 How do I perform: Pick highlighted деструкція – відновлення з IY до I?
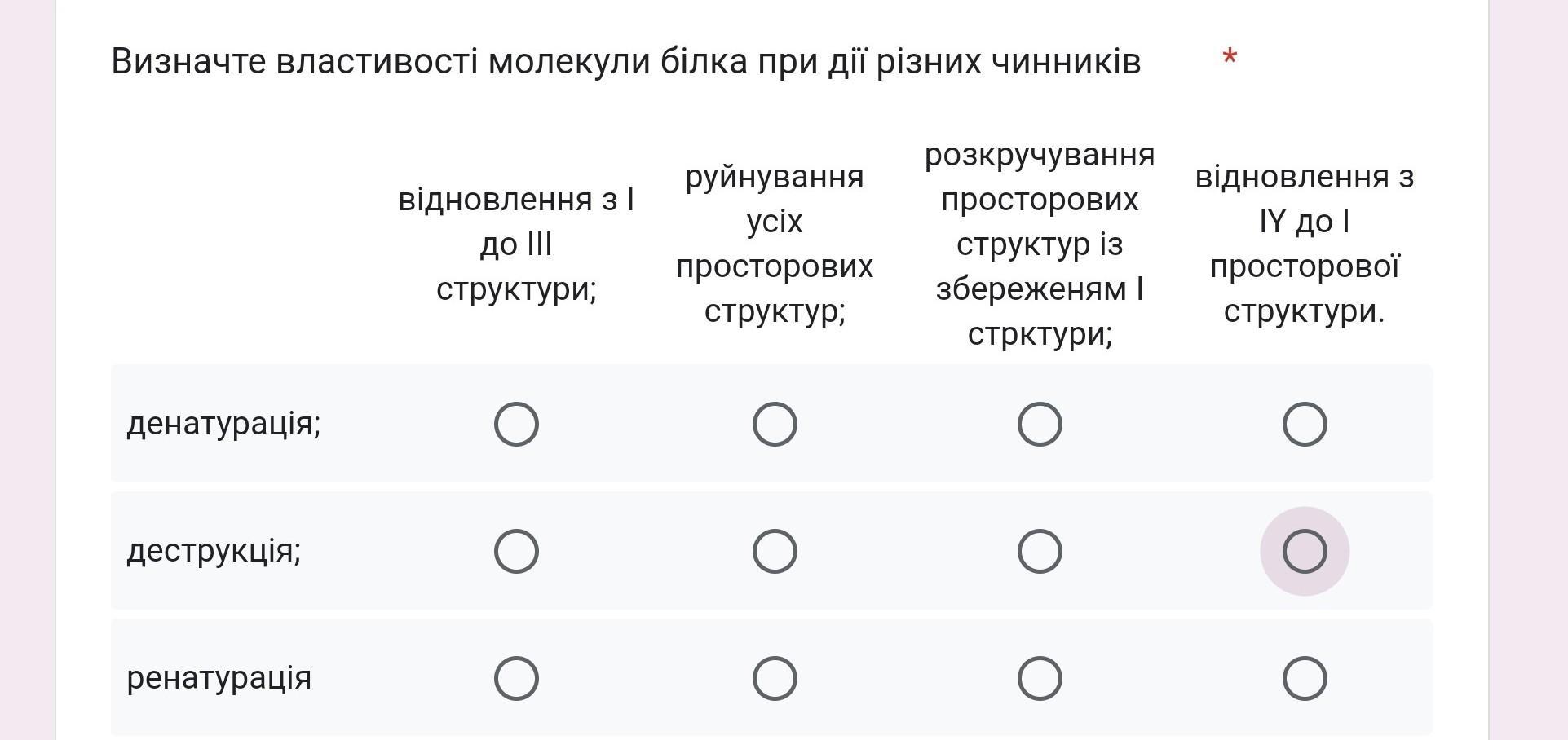(x=1305, y=552)
